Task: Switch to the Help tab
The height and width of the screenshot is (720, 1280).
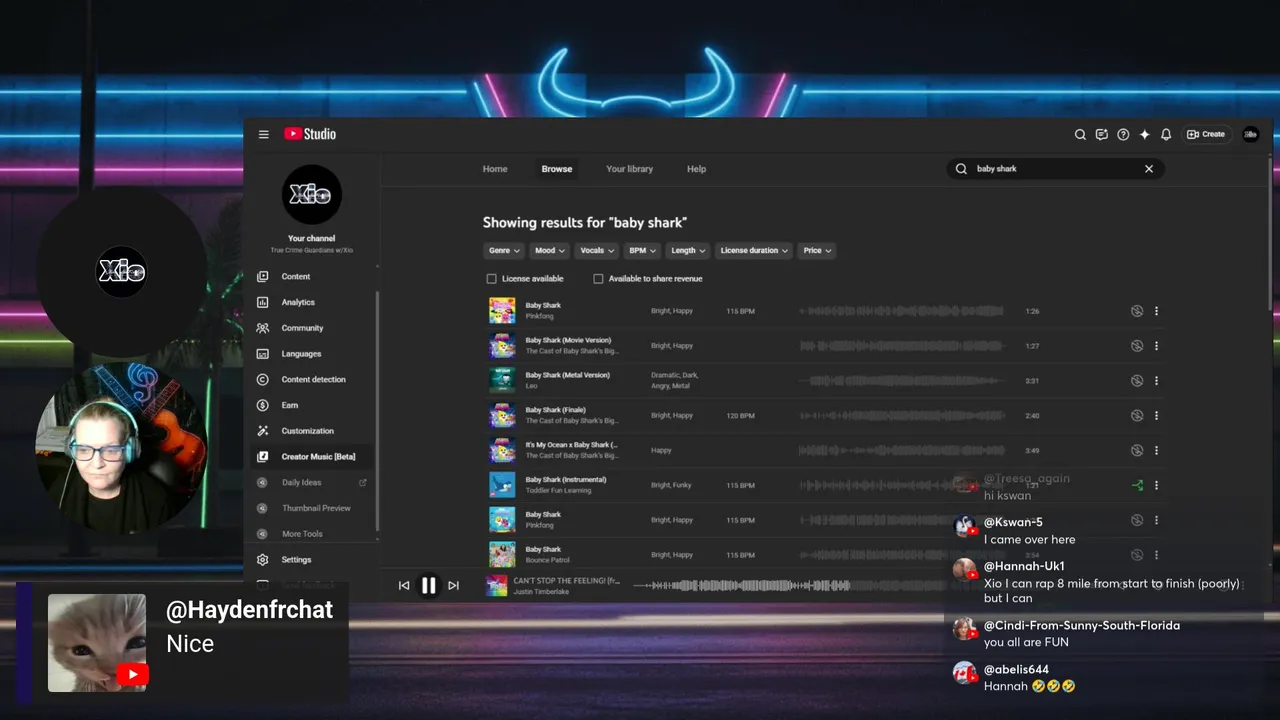Action: click(x=696, y=169)
